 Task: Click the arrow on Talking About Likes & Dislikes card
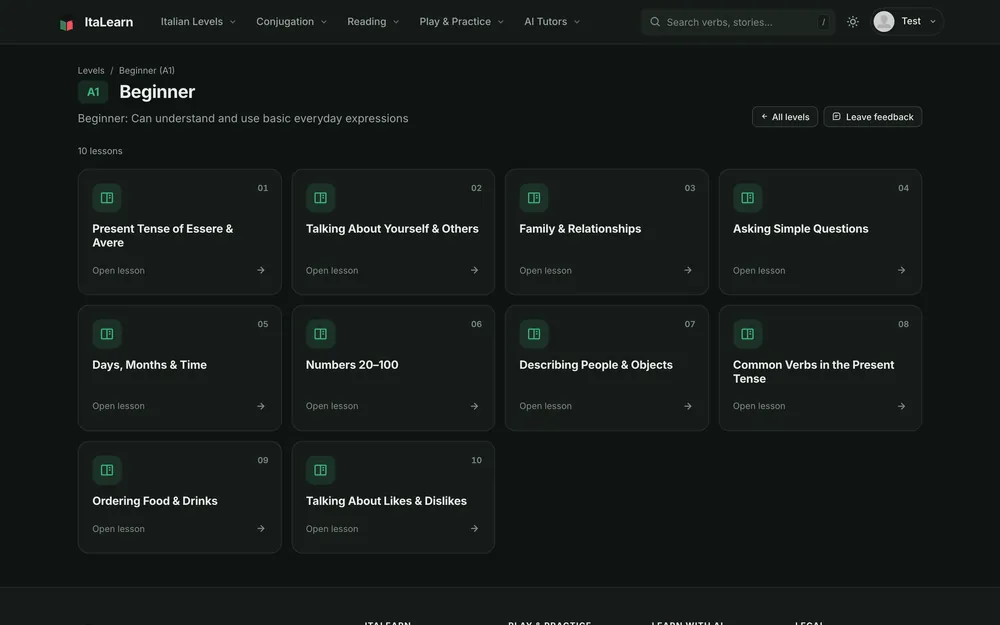[x=474, y=529]
